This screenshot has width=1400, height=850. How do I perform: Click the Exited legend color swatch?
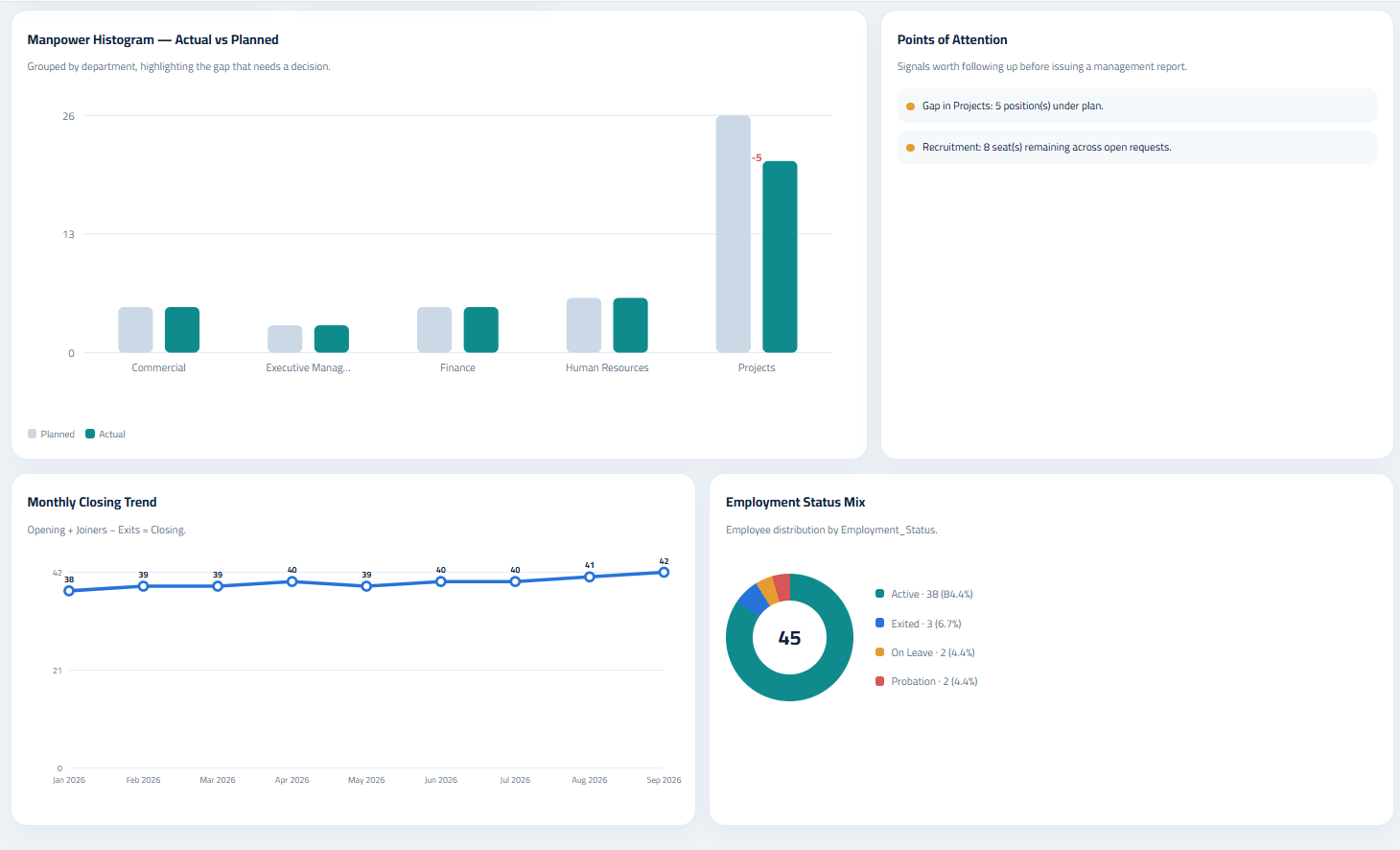coord(880,624)
